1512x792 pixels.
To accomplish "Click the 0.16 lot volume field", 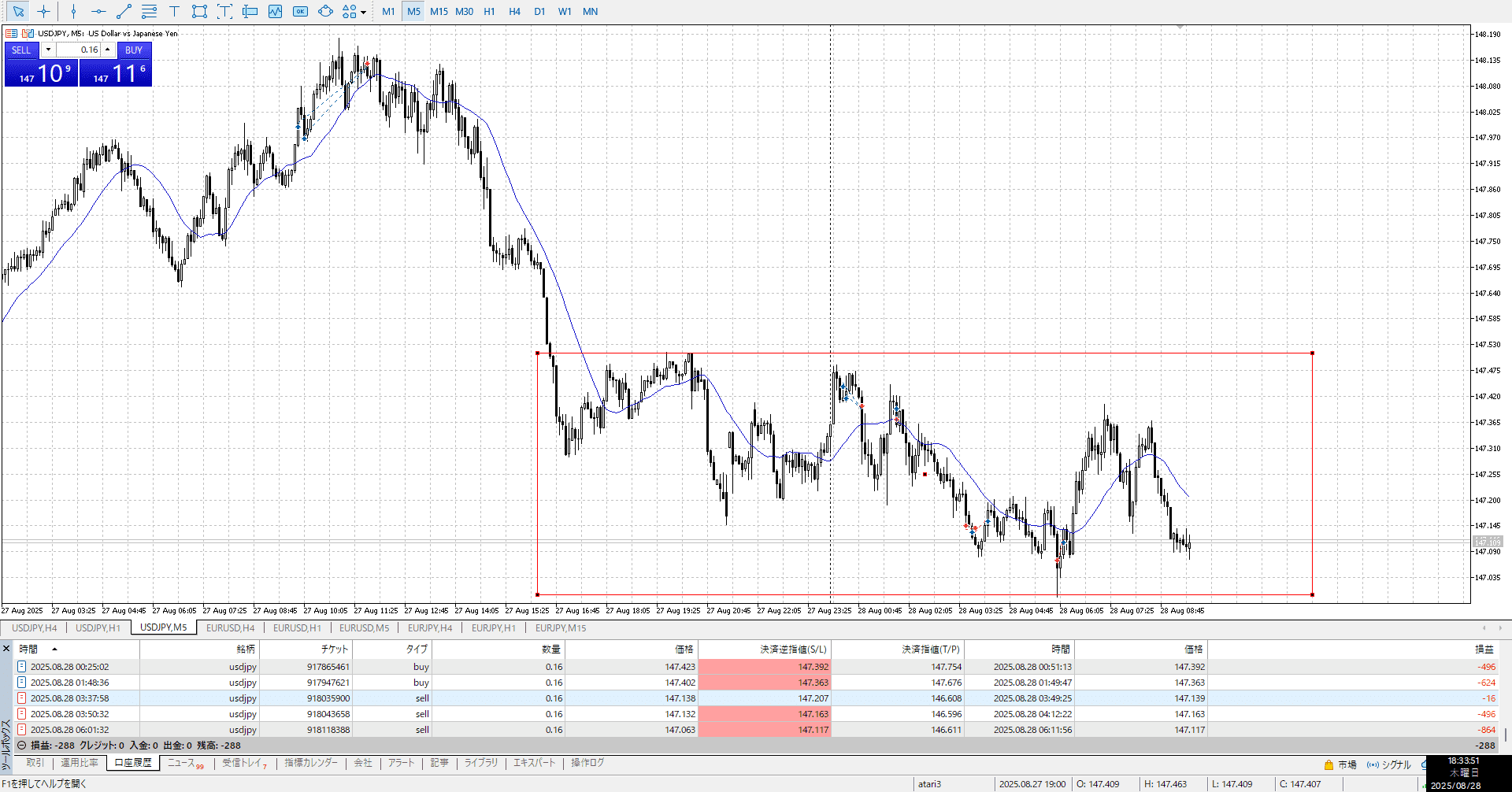I will [x=79, y=50].
